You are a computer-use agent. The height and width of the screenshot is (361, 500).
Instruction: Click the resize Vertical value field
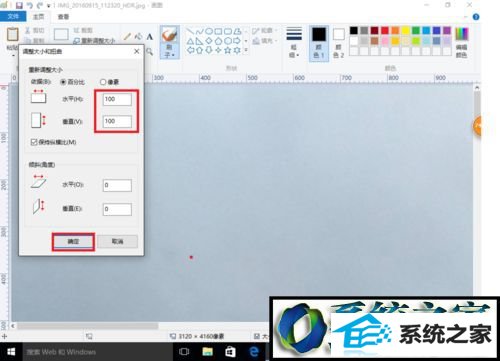point(117,121)
